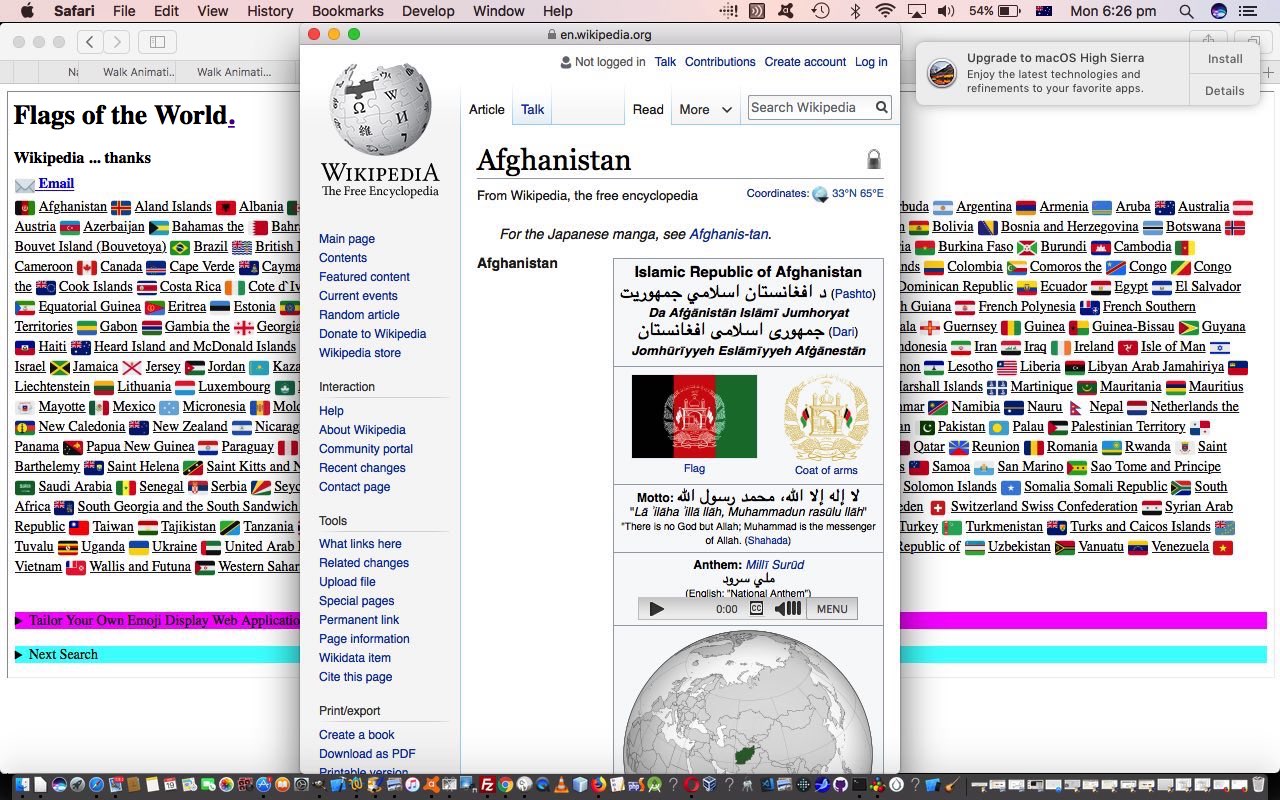The height and width of the screenshot is (800, 1280).
Task: Open Spotlight search in the menu bar
Action: (x=1186, y=11)
